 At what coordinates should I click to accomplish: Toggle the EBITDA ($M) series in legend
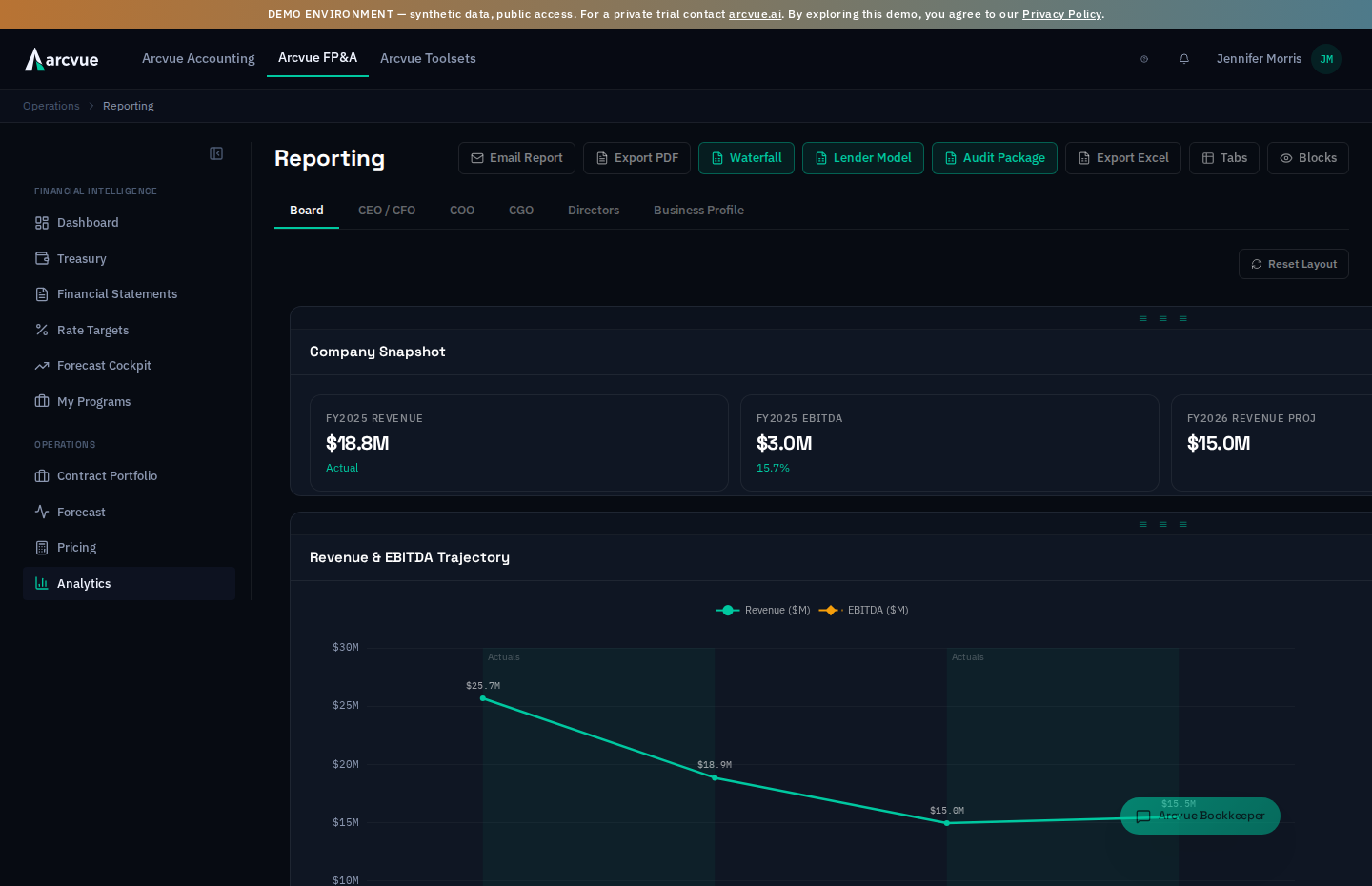864,610
